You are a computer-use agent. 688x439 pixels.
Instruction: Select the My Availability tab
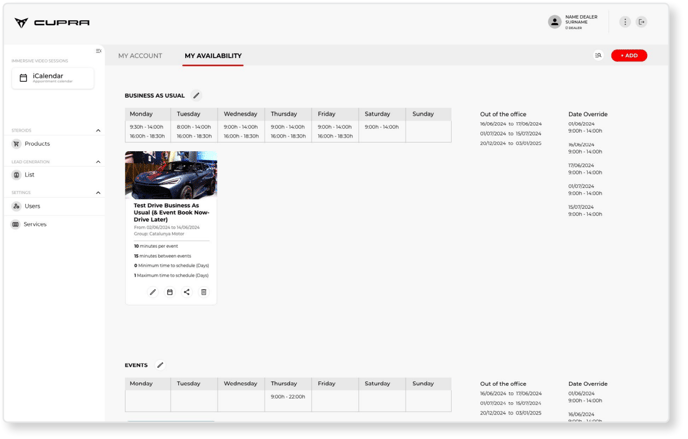pos(213,56)
